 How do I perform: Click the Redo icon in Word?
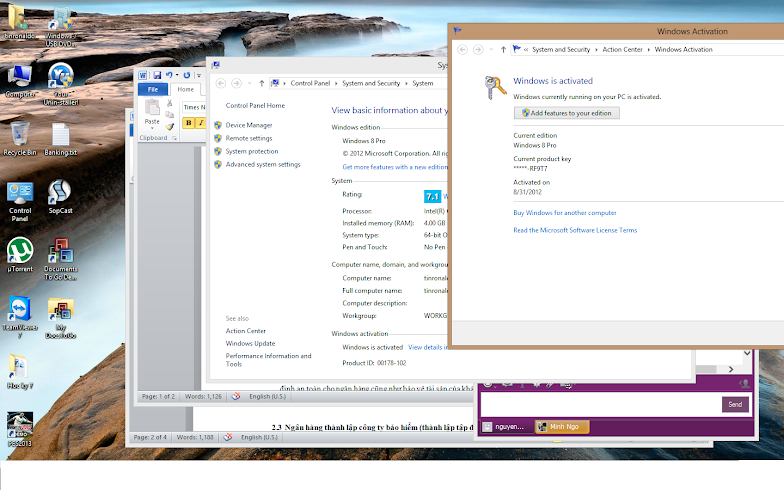coord(186,75)
